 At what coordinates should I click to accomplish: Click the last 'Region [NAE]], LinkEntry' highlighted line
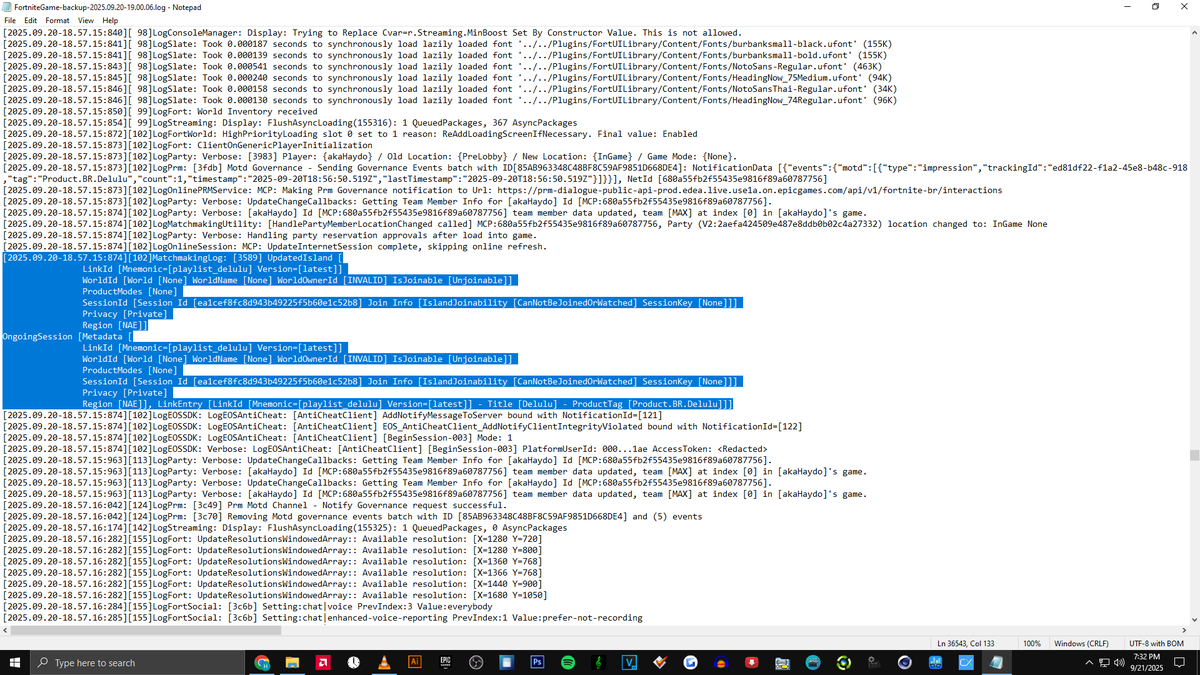(x=408, y=404)
